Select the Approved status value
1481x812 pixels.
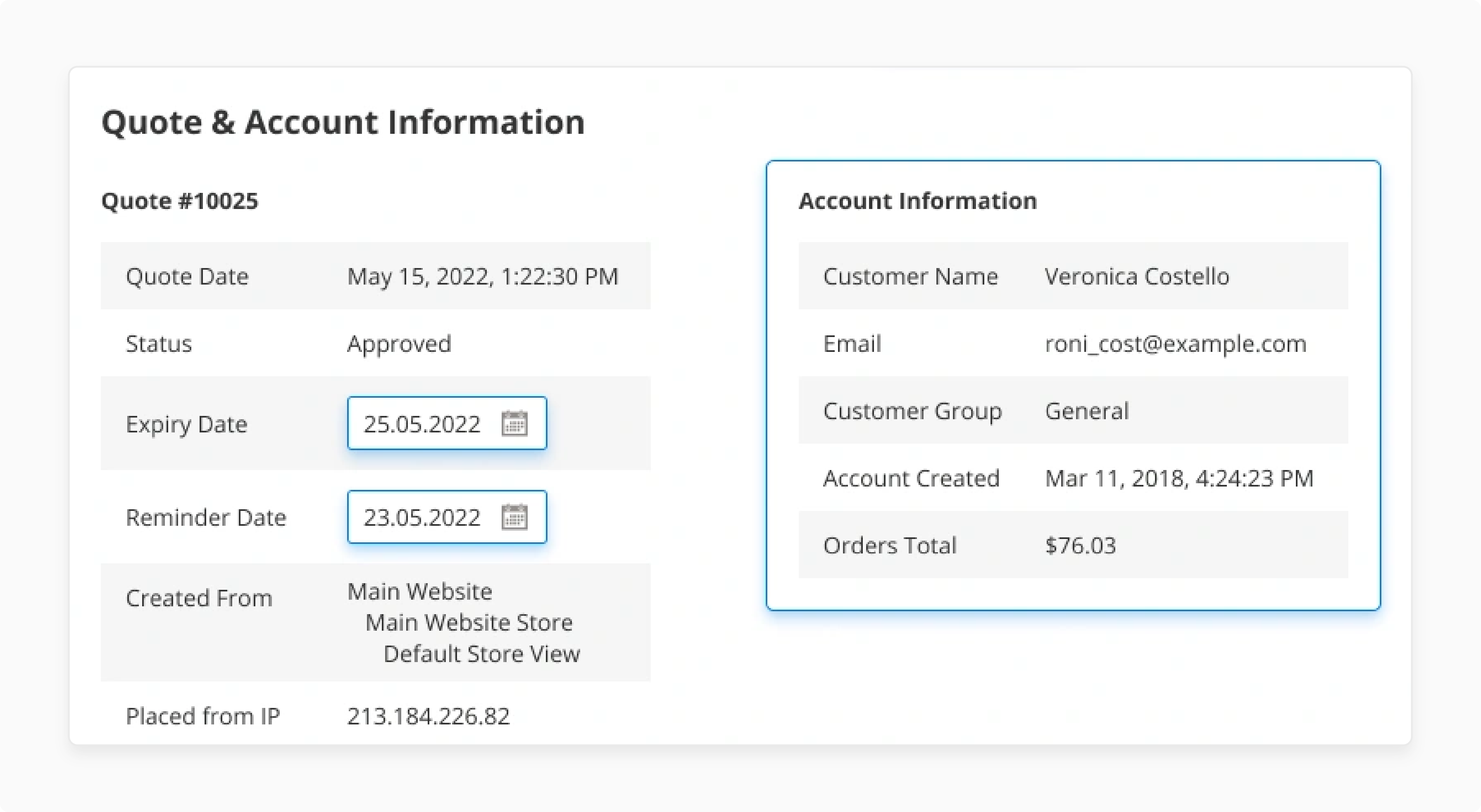pyautogui.click(x=400, y=345)
